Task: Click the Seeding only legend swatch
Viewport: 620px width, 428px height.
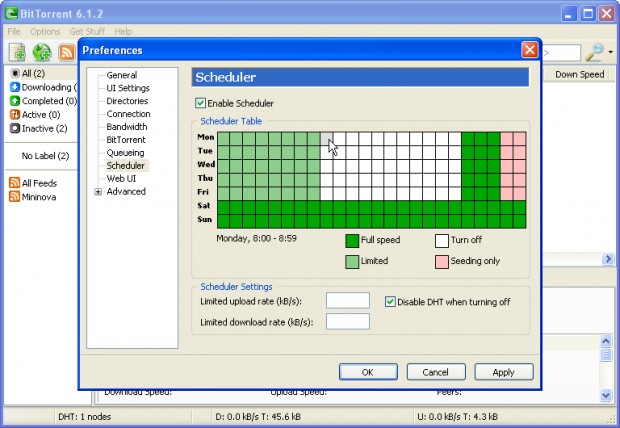Action: [x=442, y=262]
